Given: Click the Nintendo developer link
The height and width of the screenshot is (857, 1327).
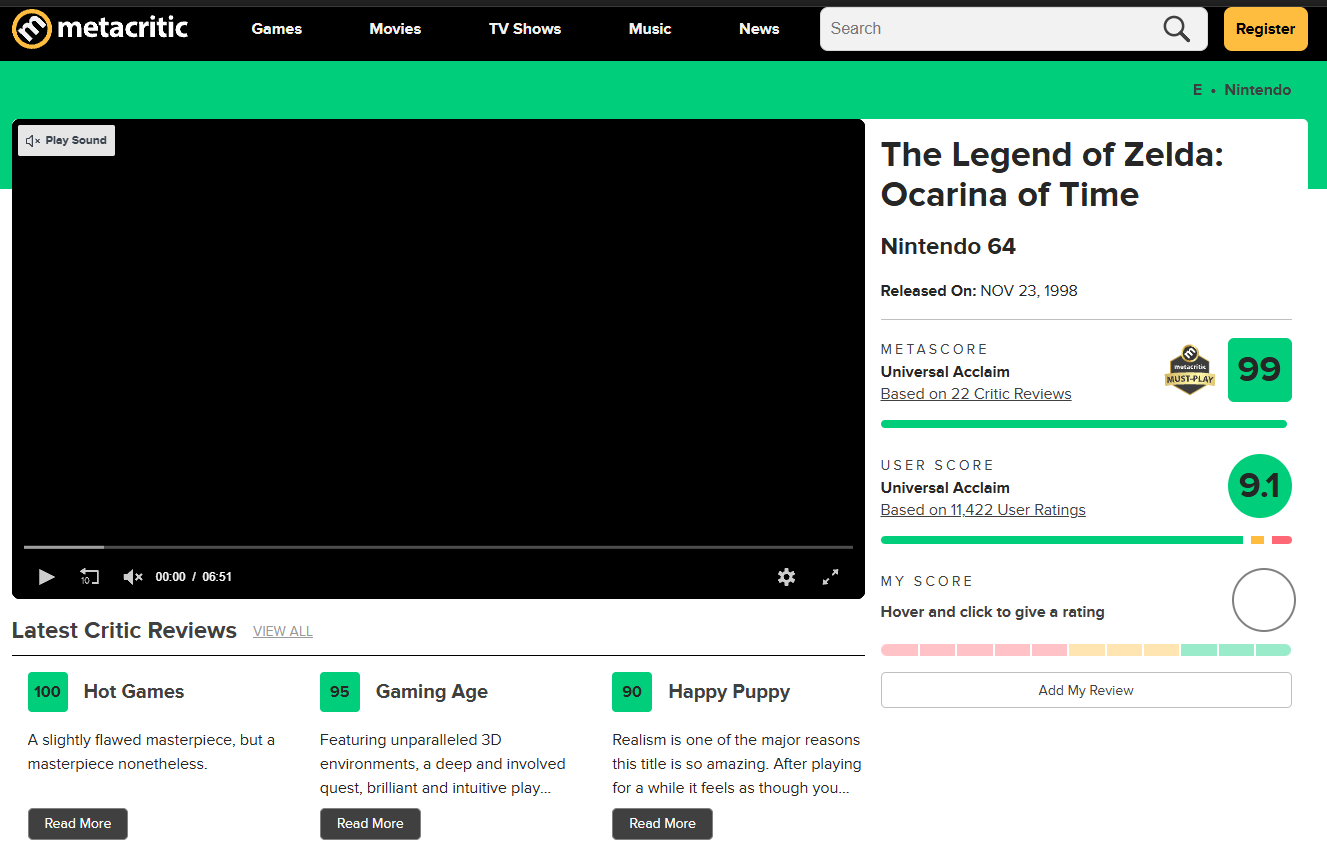Looking at the screenshot, I should (x=1258, y=90).
